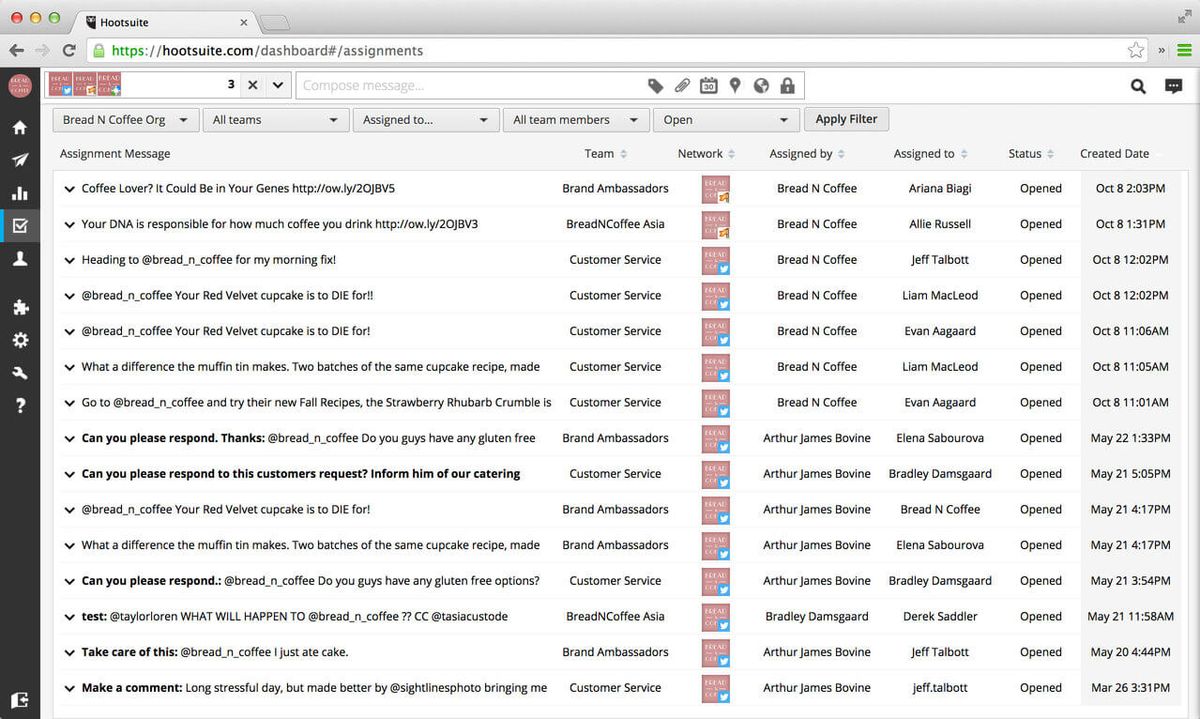The height and width of the screenshot is (719, 1200).
Task: Open the Analytics bar chart icon
Action: (x=19, y=193)
